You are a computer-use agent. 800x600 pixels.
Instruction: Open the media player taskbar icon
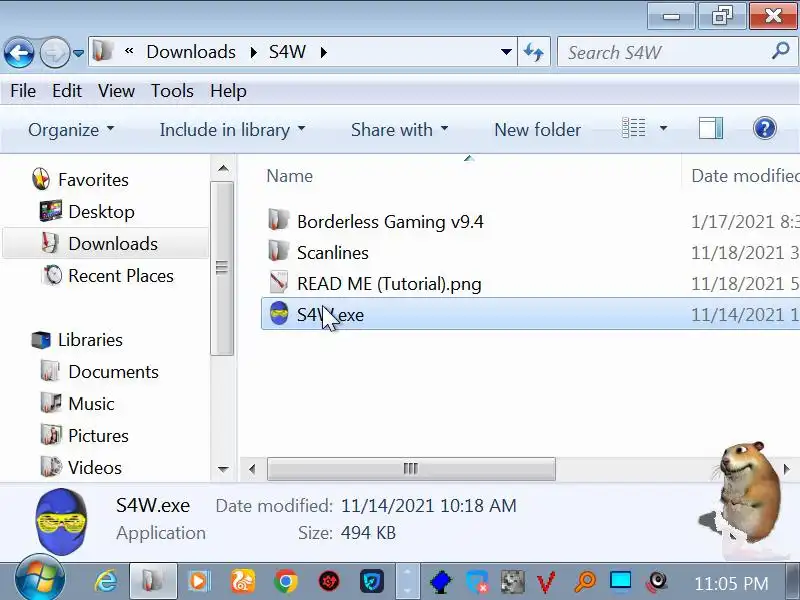[199, 581]
